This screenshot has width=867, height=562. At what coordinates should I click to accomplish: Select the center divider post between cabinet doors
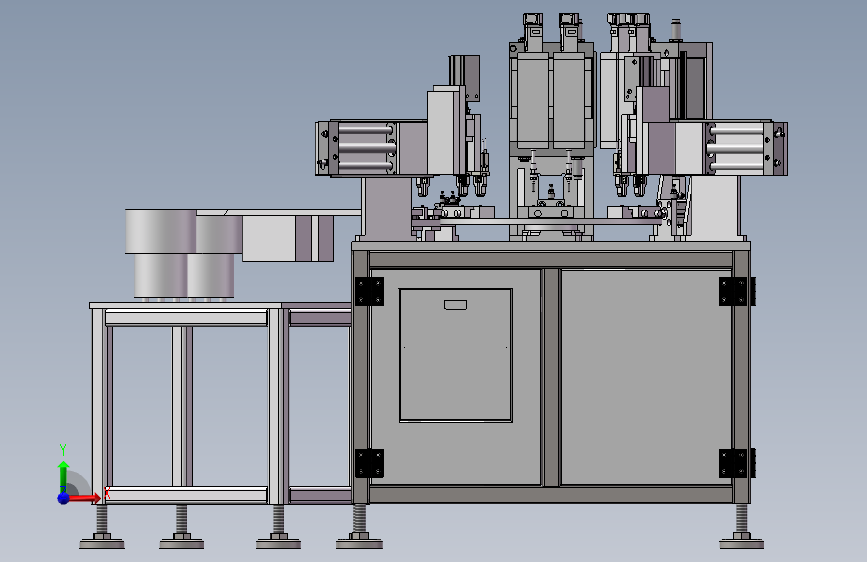[x=551, y=377]
